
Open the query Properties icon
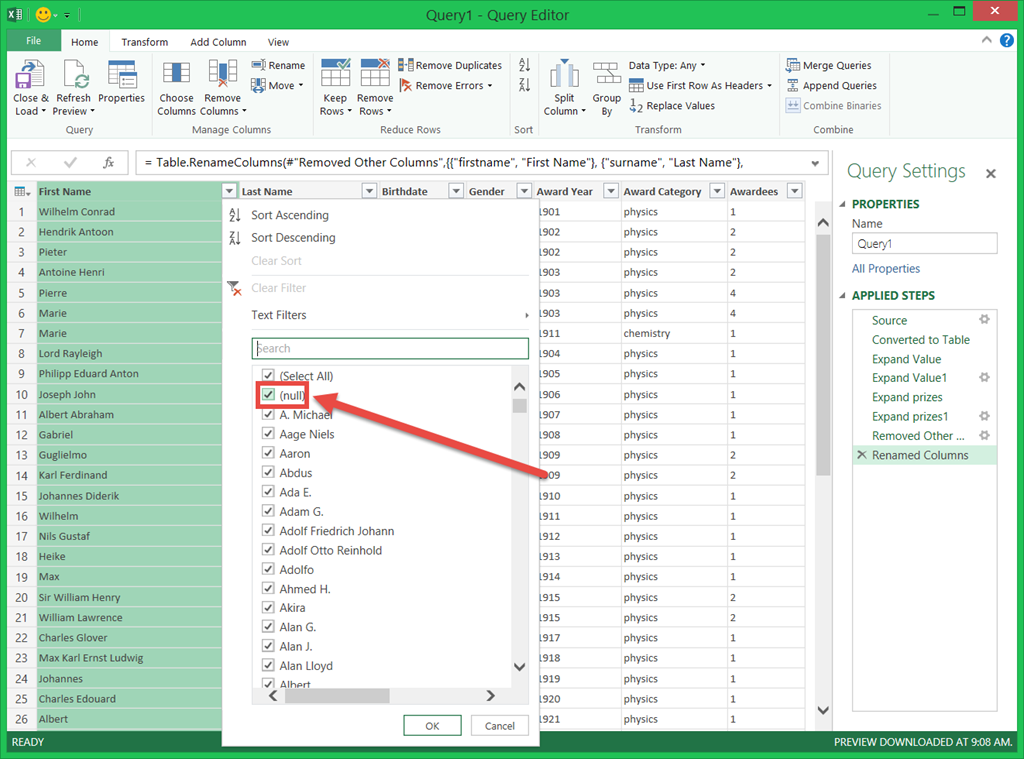point(121,75)
